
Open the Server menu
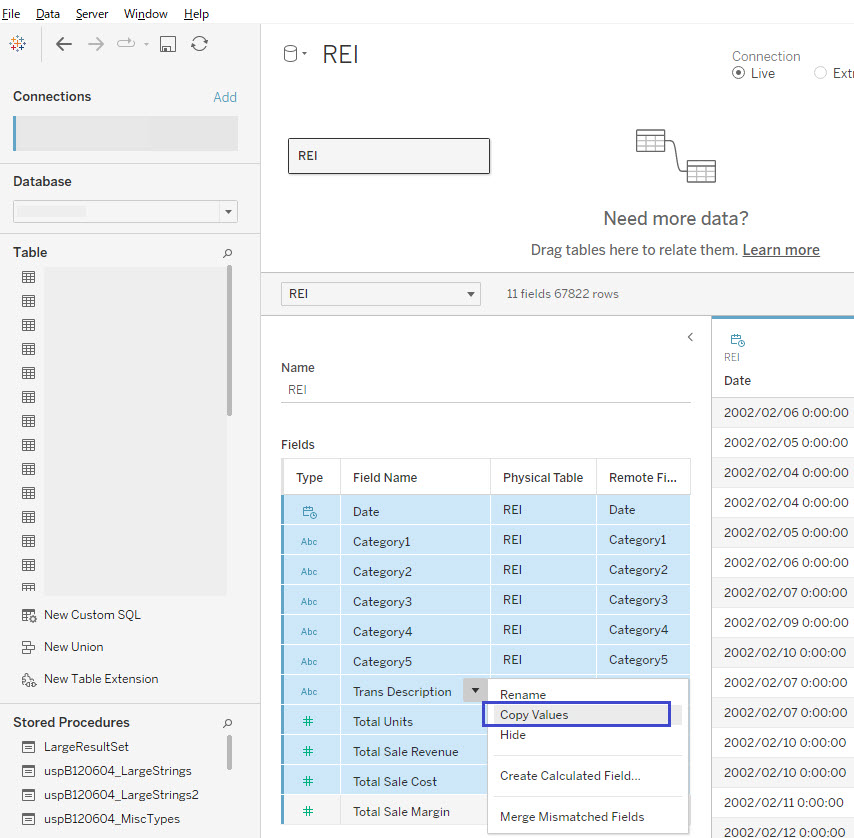click(x=92, y=14)
